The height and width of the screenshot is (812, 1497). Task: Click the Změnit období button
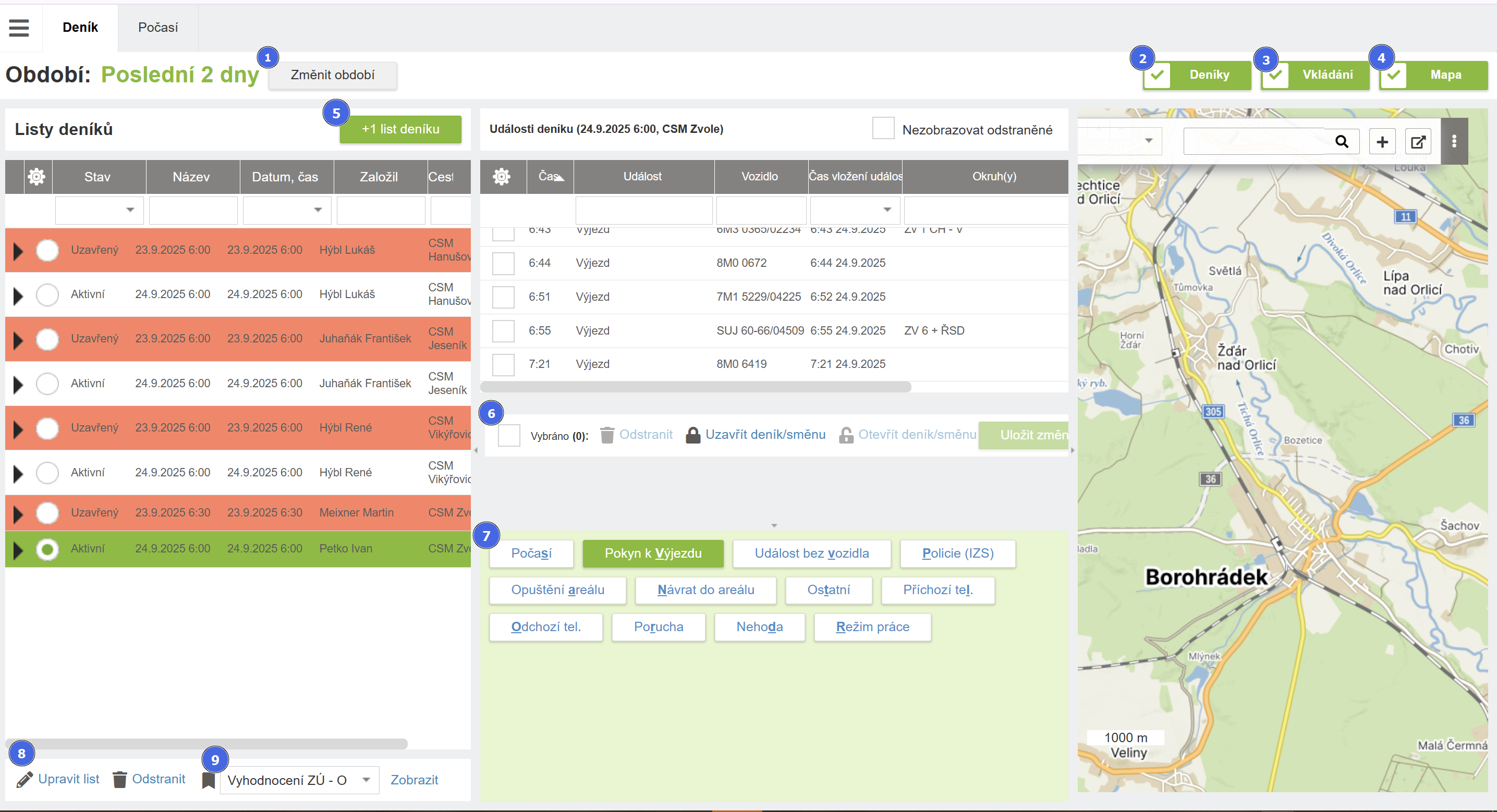[x=333, y=75]
